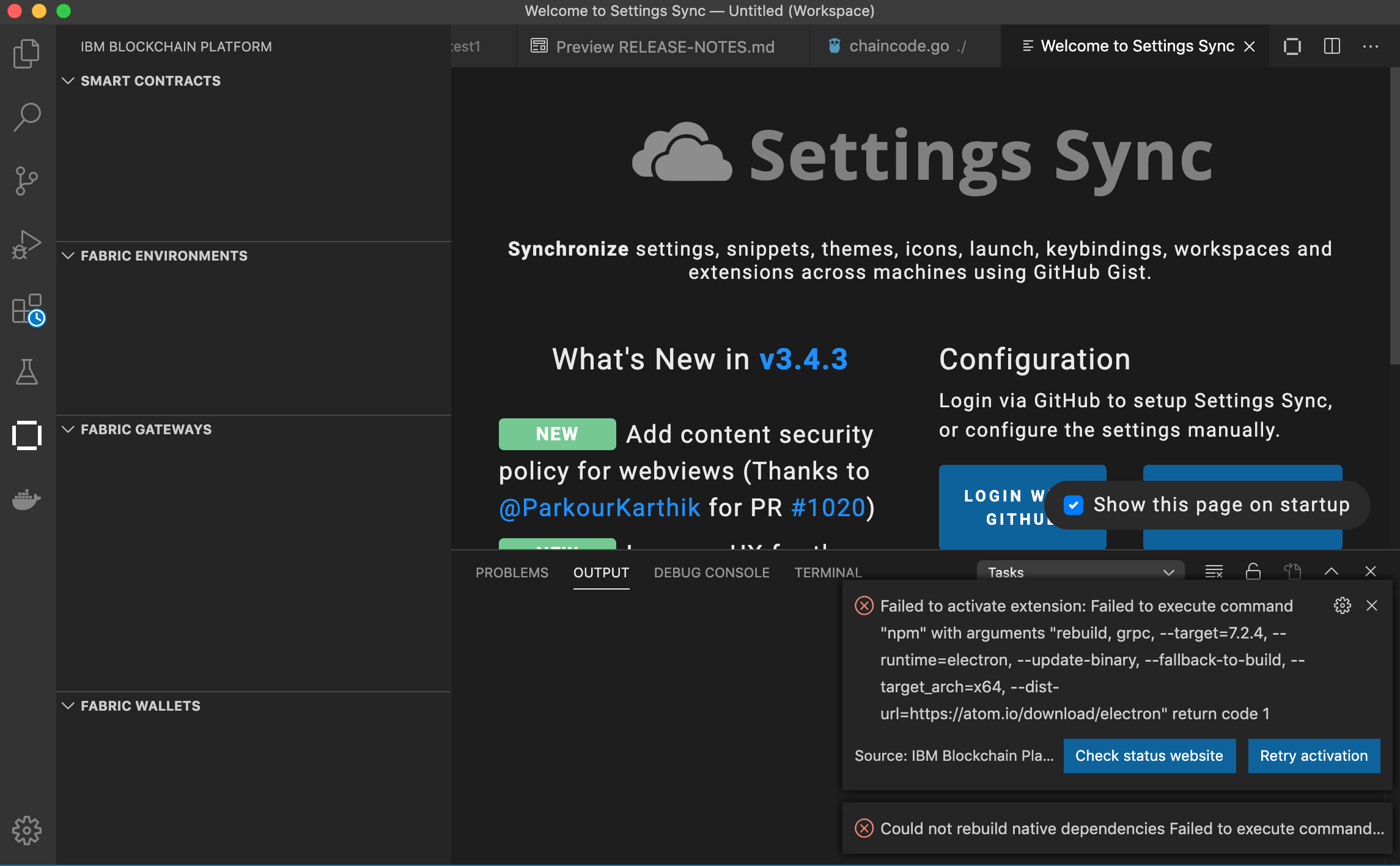This screenshot has width=1400, height=866.
Task: Maximize the bottom panel with the chevron
Action: (x=1331, y=571)
